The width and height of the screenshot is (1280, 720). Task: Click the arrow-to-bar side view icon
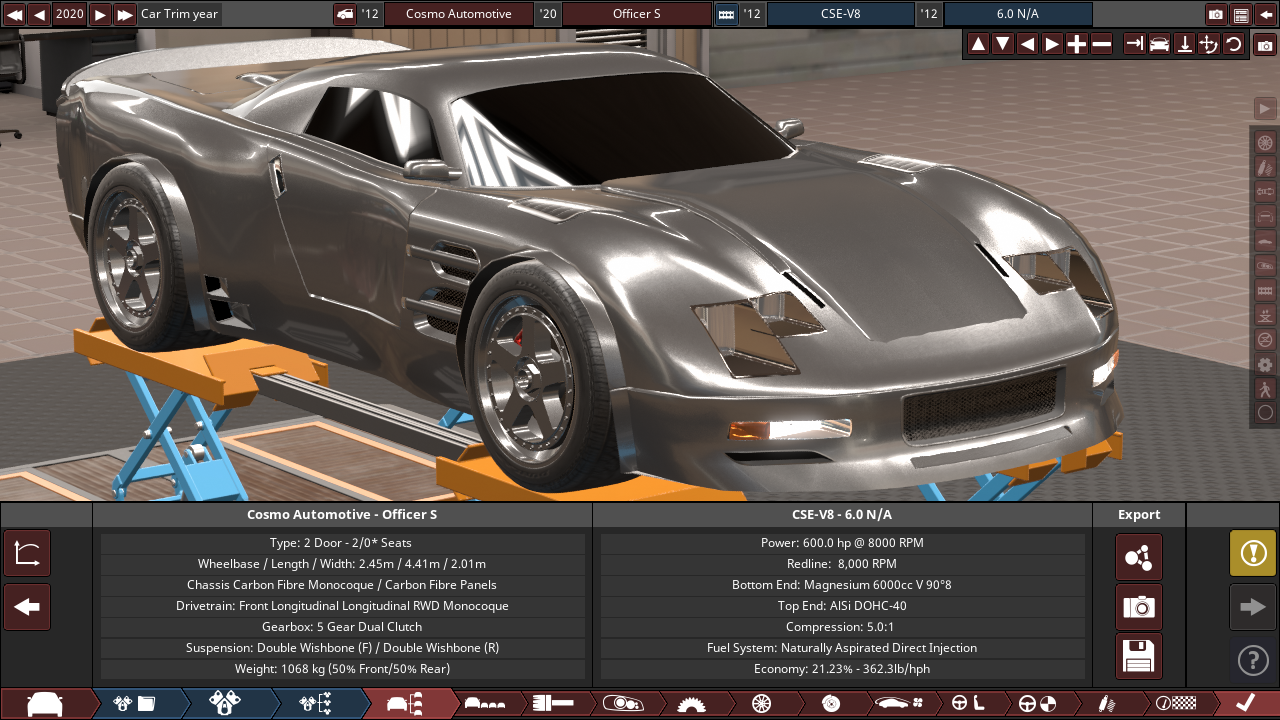point(1135,44)
